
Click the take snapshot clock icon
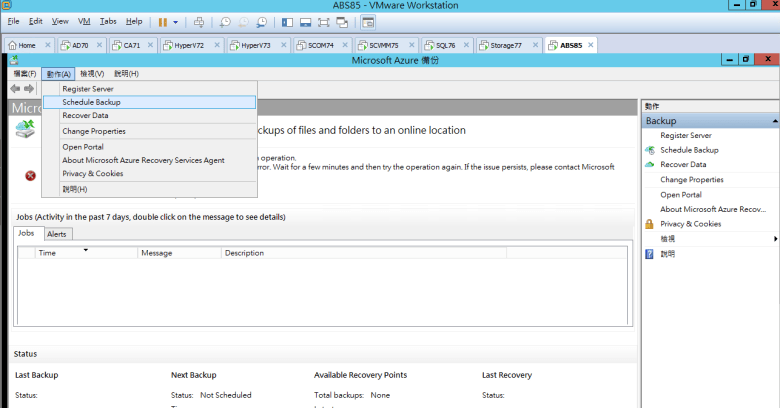pos(225,21)
